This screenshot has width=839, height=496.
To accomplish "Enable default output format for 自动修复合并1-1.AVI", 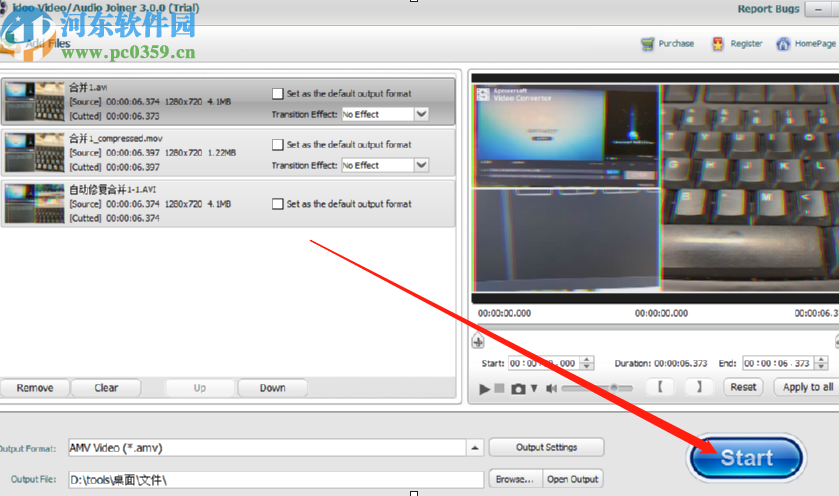I will (x=278, y=204).
